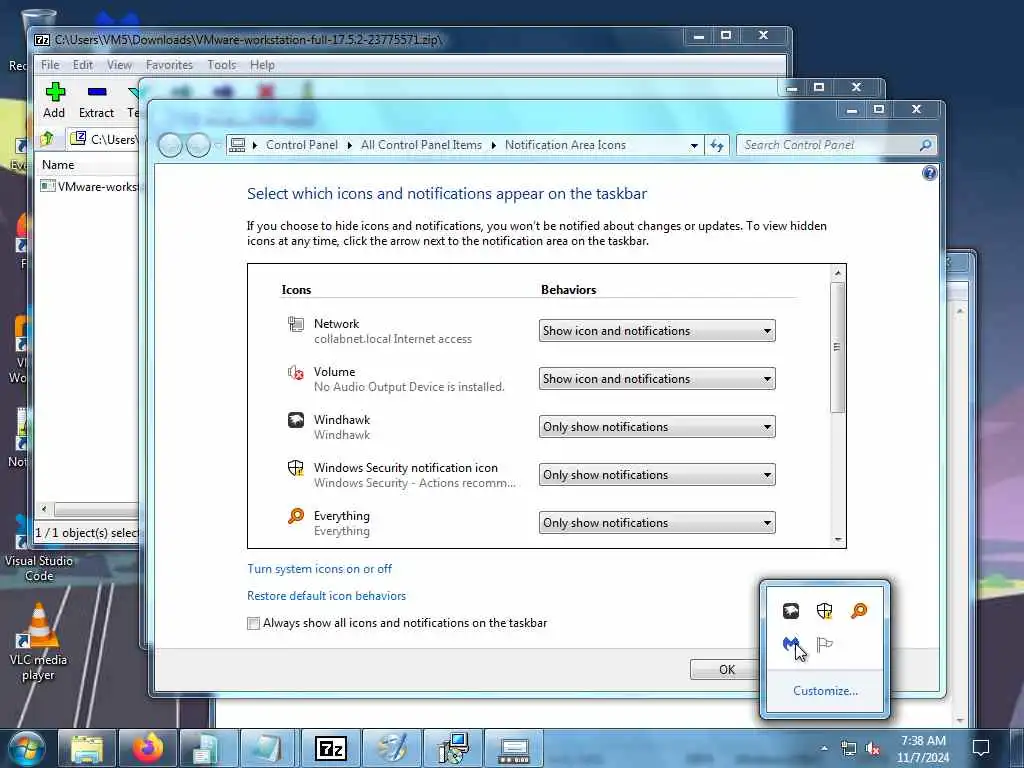This screenshot has height=768, width=1024.
Task: Click the Forward button in Control Panel
Action: (198, 145)
